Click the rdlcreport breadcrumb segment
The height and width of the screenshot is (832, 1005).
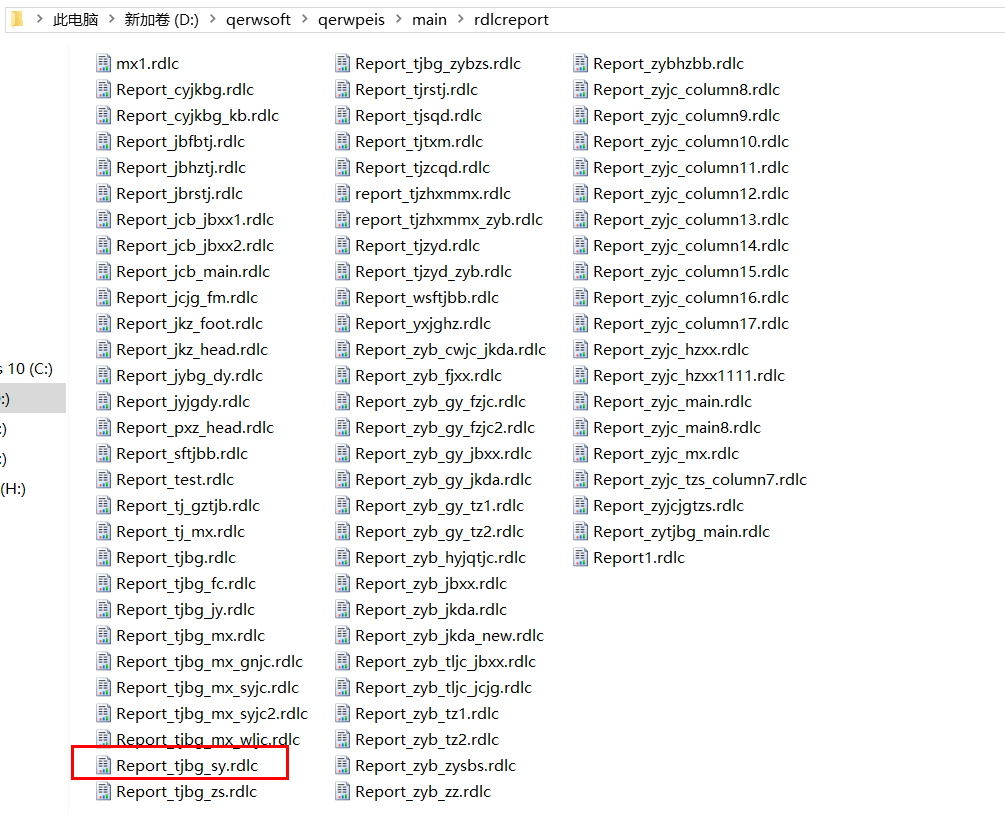pyautogui.click(x=511, y=20)
